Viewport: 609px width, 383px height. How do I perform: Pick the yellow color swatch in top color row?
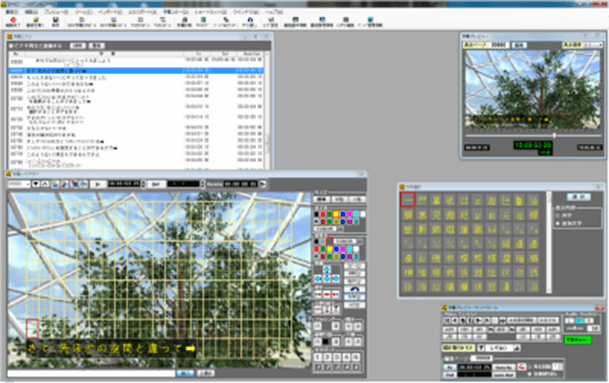[336, 214]
